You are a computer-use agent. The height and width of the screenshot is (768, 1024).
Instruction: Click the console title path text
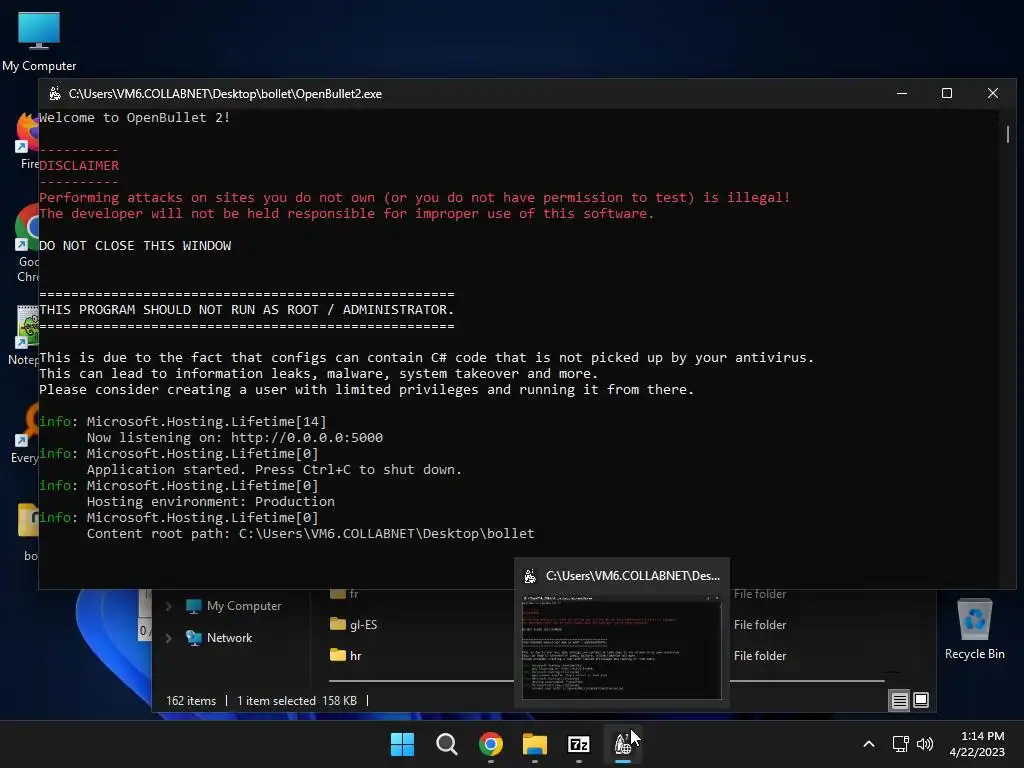(225, 93)
